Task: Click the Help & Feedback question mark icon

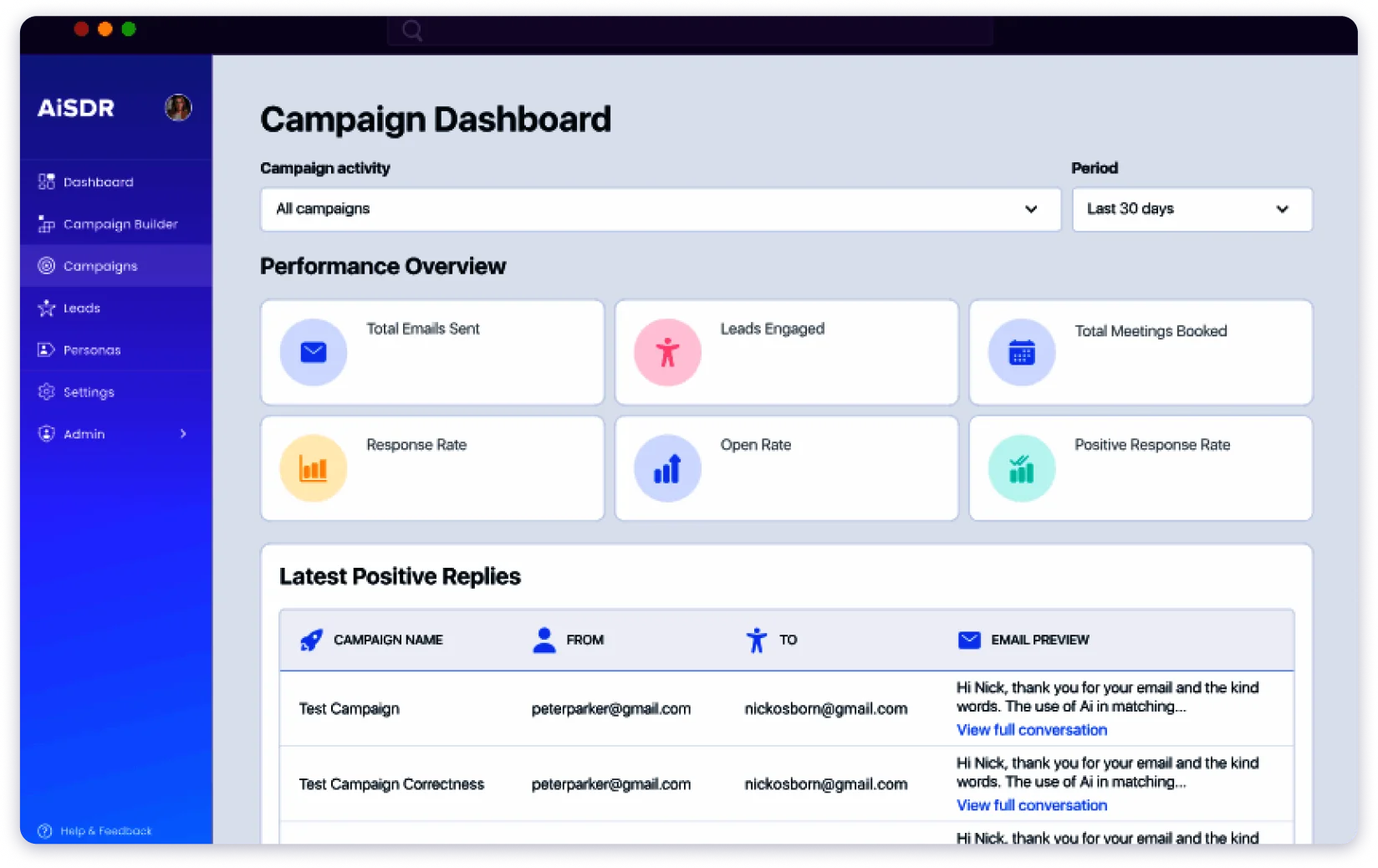Action: point(46,830)
